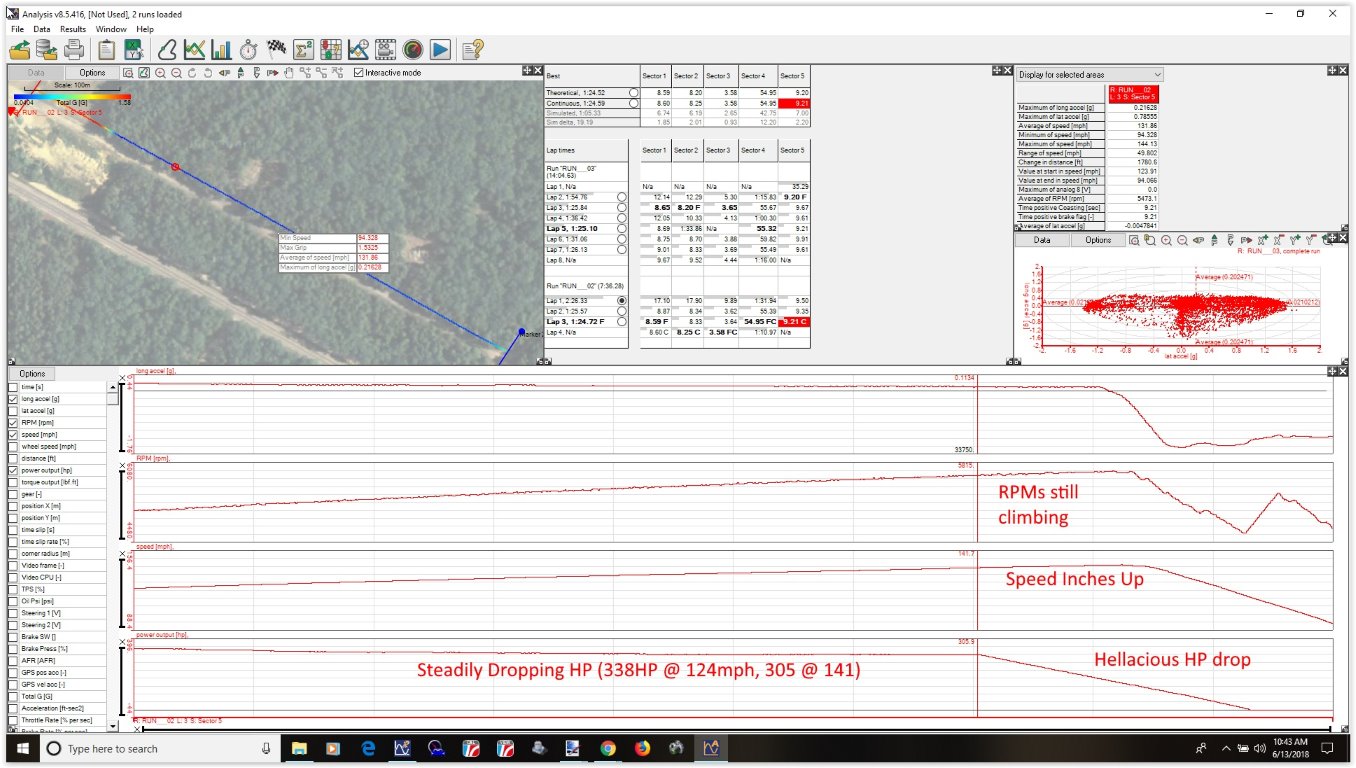The height and width of the screenshot is (768, 1356).
Task: Open the notification center icon
Action: point(1328,748)
